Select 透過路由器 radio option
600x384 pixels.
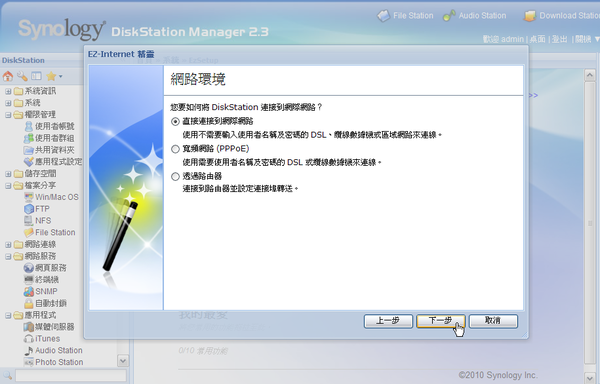tap(175, 177)
